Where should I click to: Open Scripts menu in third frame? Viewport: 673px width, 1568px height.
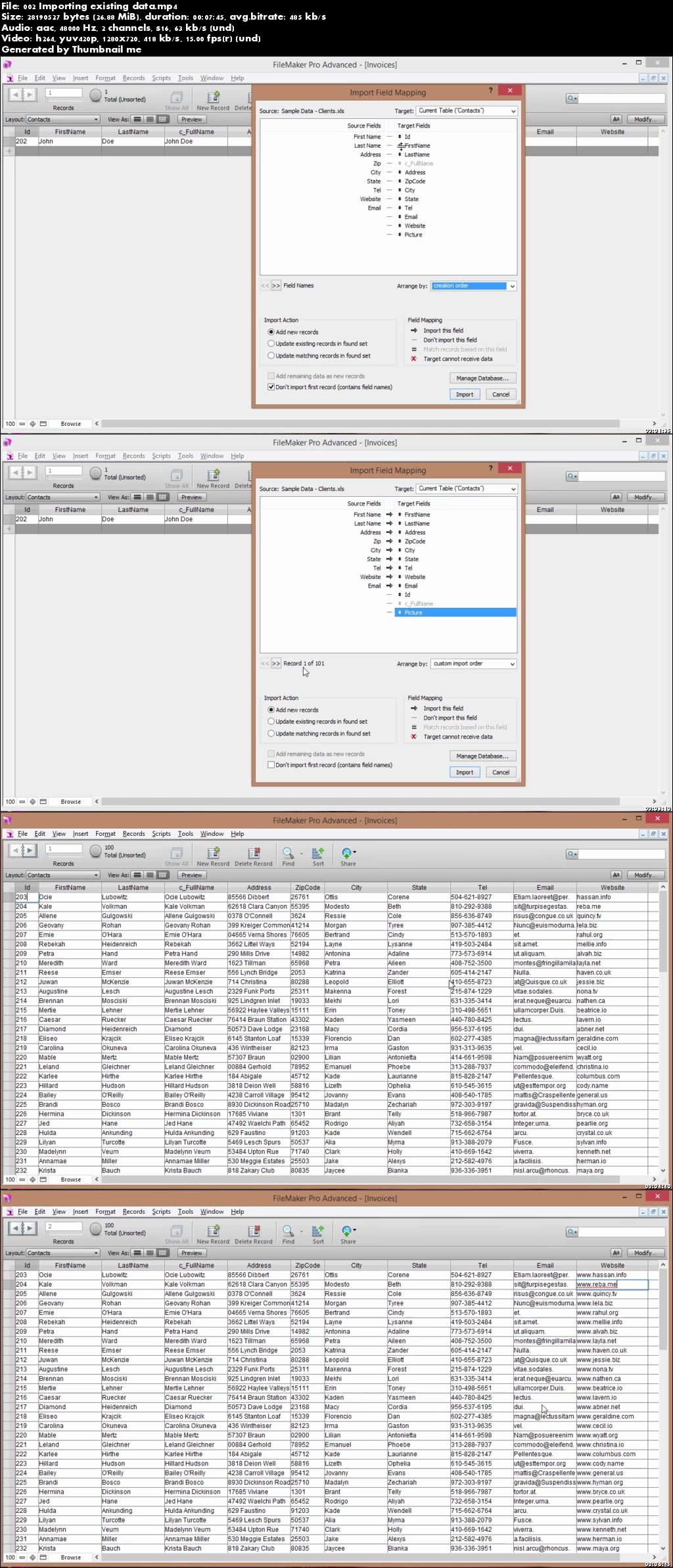click(x=161, y=833)
